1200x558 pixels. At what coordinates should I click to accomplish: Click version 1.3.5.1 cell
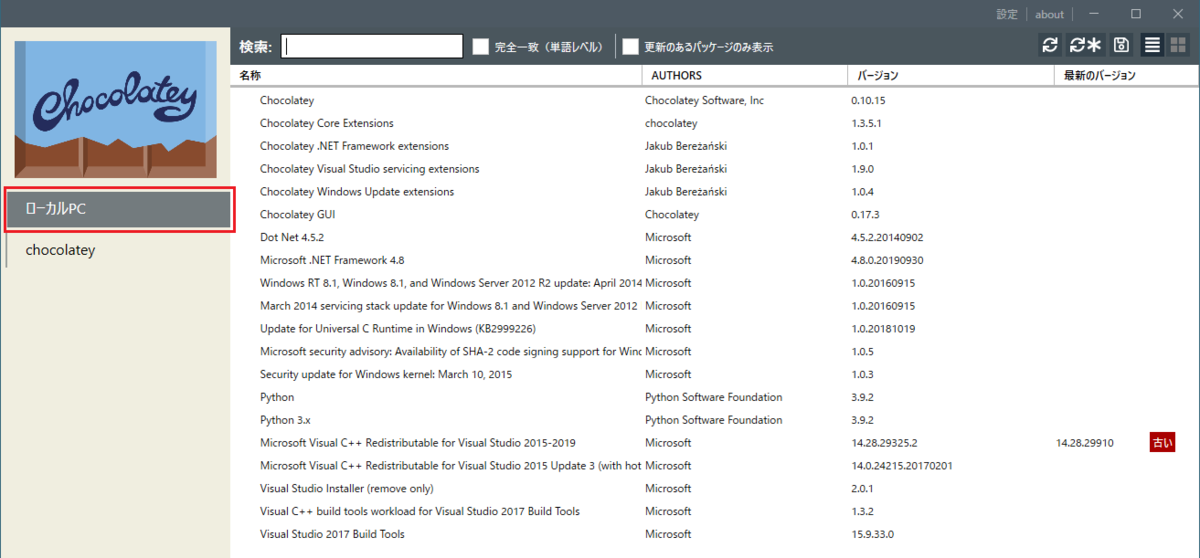(866, 123)
